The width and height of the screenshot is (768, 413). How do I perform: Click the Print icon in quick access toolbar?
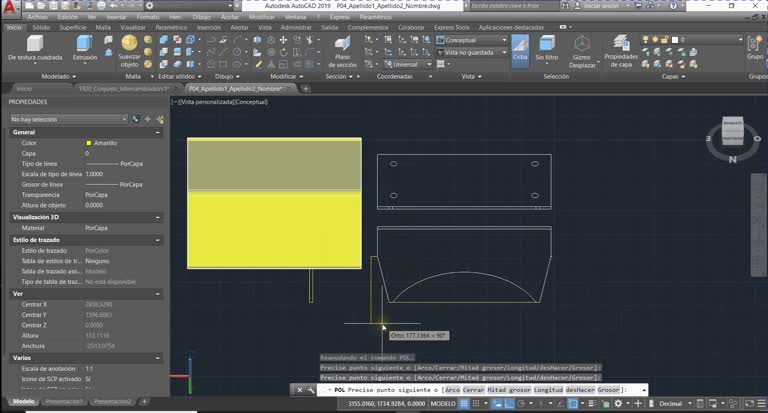pos(100,6)
